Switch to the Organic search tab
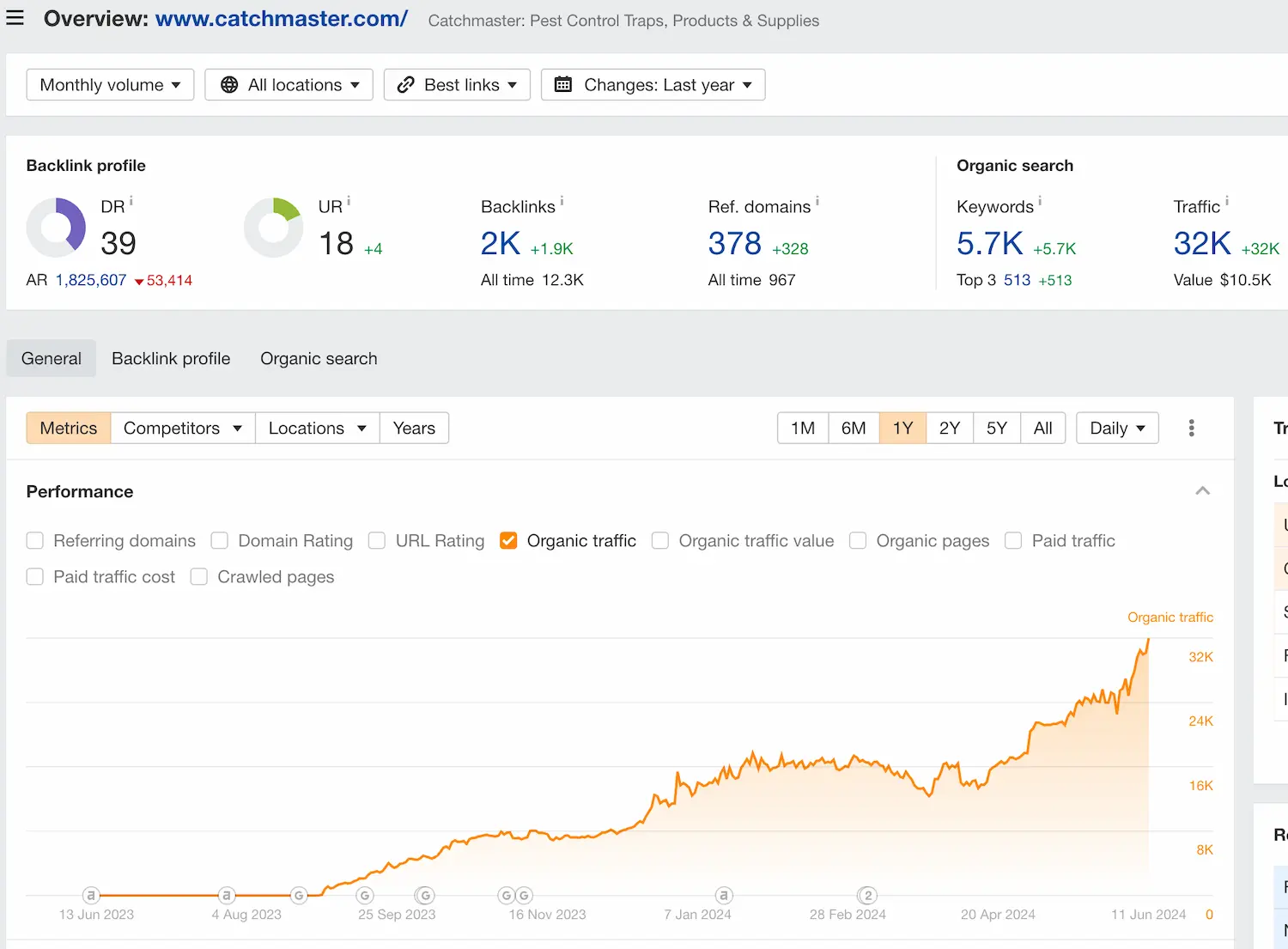1288x949 pixels. tap(319, 358)
